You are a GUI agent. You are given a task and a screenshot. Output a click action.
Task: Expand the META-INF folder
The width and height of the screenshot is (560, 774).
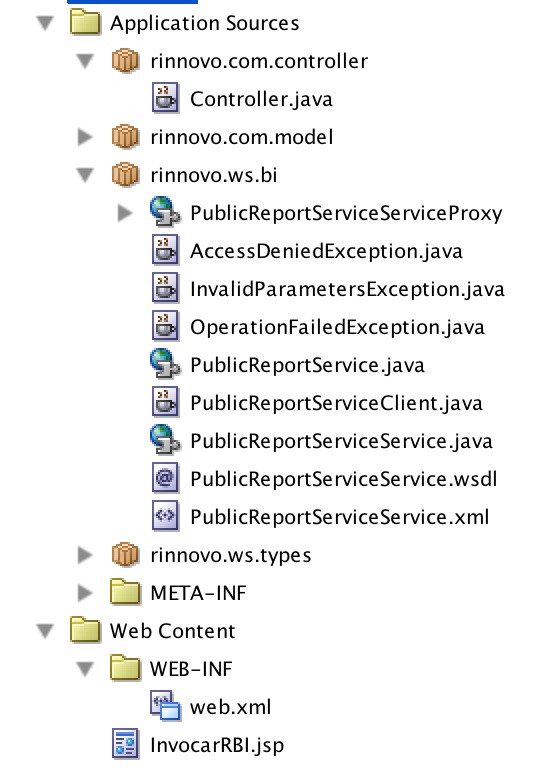(x=85, y=593)
